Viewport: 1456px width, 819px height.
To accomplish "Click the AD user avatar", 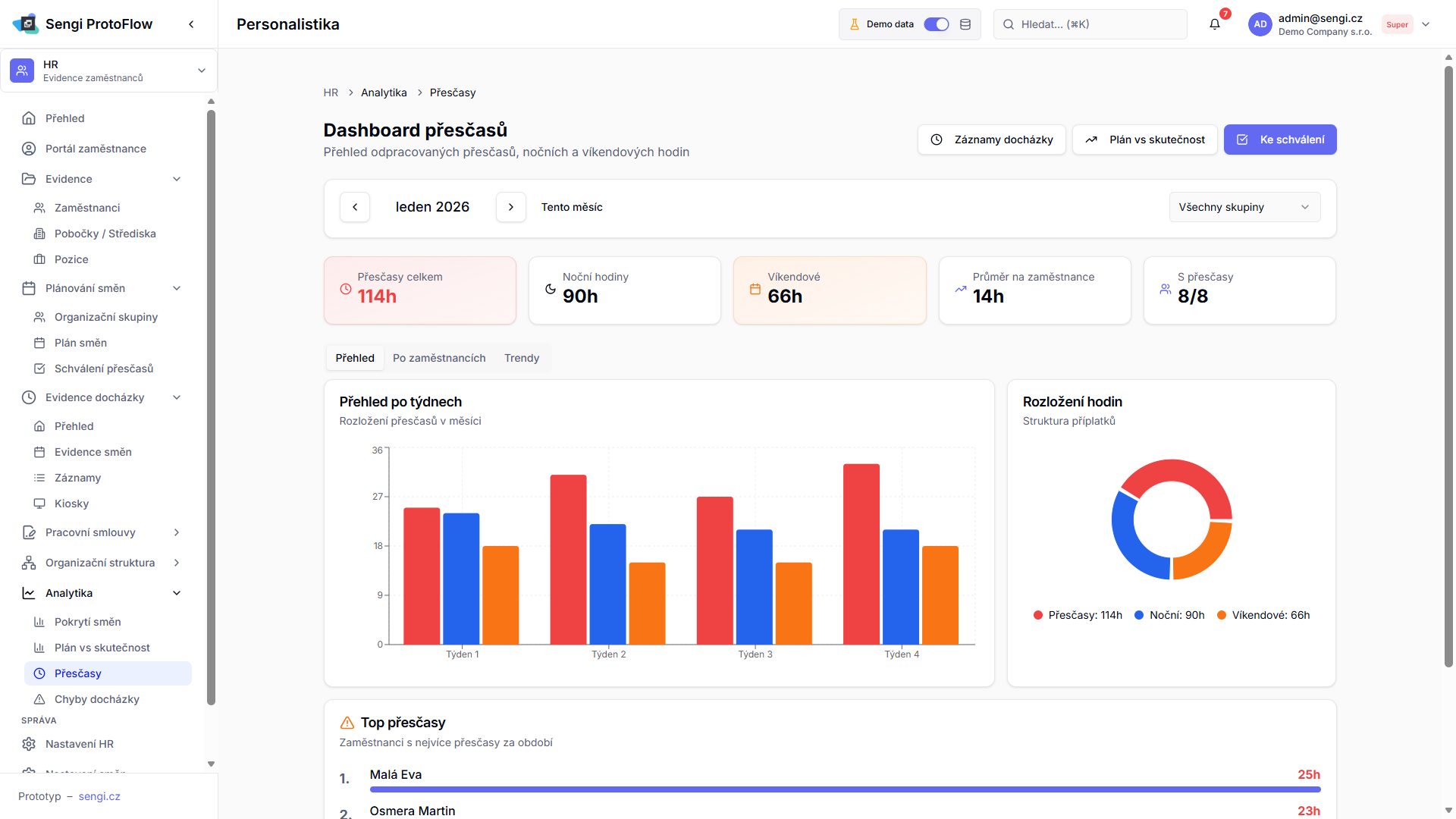I will pos(1260,24).
